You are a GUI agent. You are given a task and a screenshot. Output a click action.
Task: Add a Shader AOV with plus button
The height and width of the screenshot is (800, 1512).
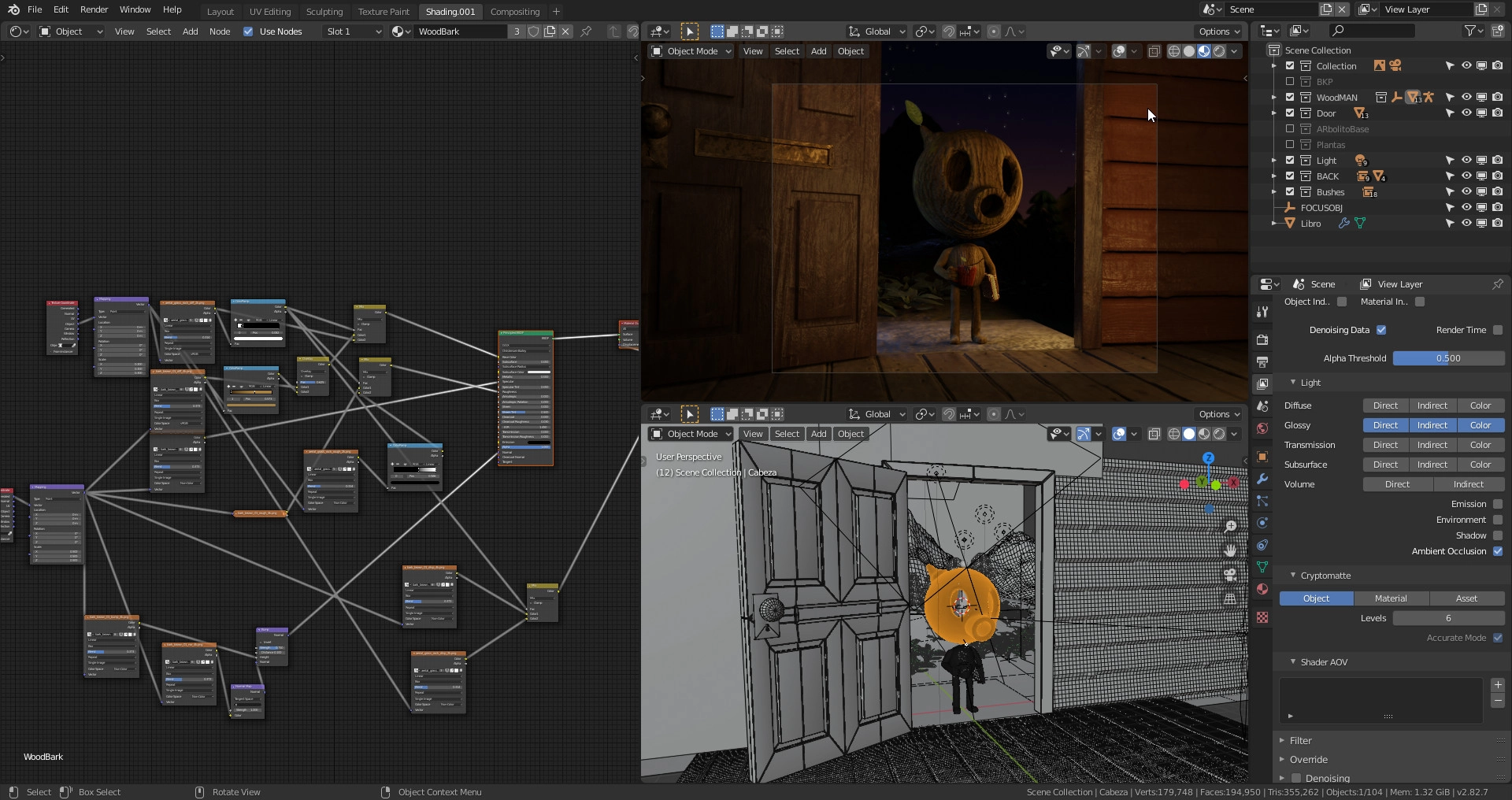pyautogui.click(x=1498, y=685)
